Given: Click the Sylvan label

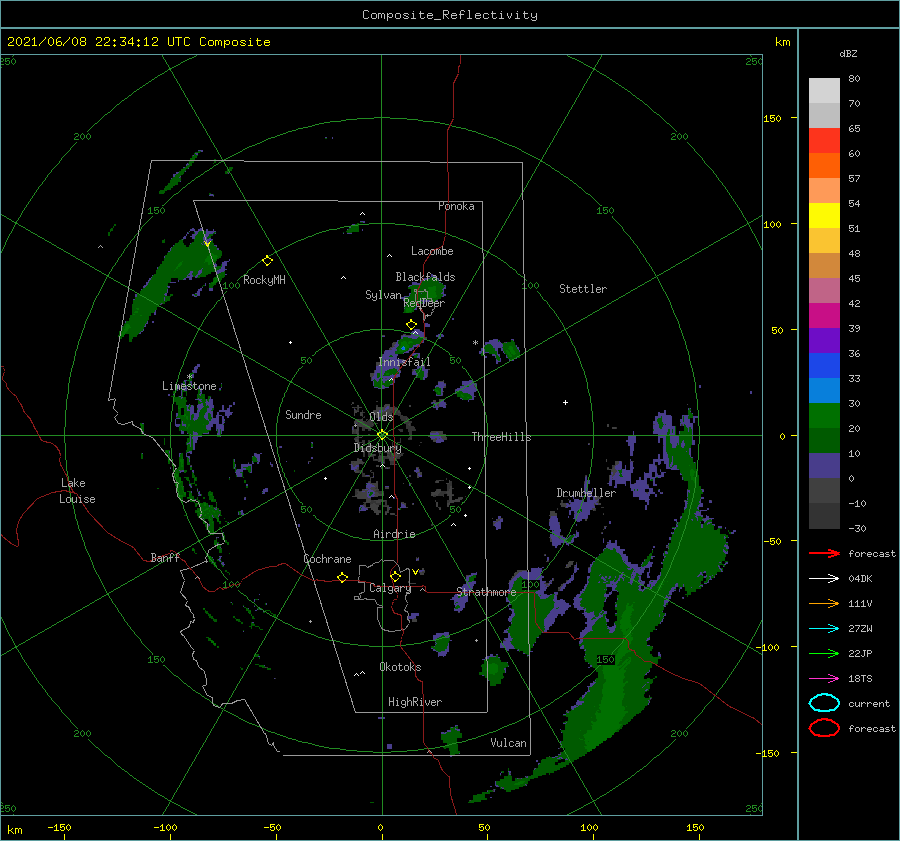Looking at the screenshot, I should [x=383, y=295].
